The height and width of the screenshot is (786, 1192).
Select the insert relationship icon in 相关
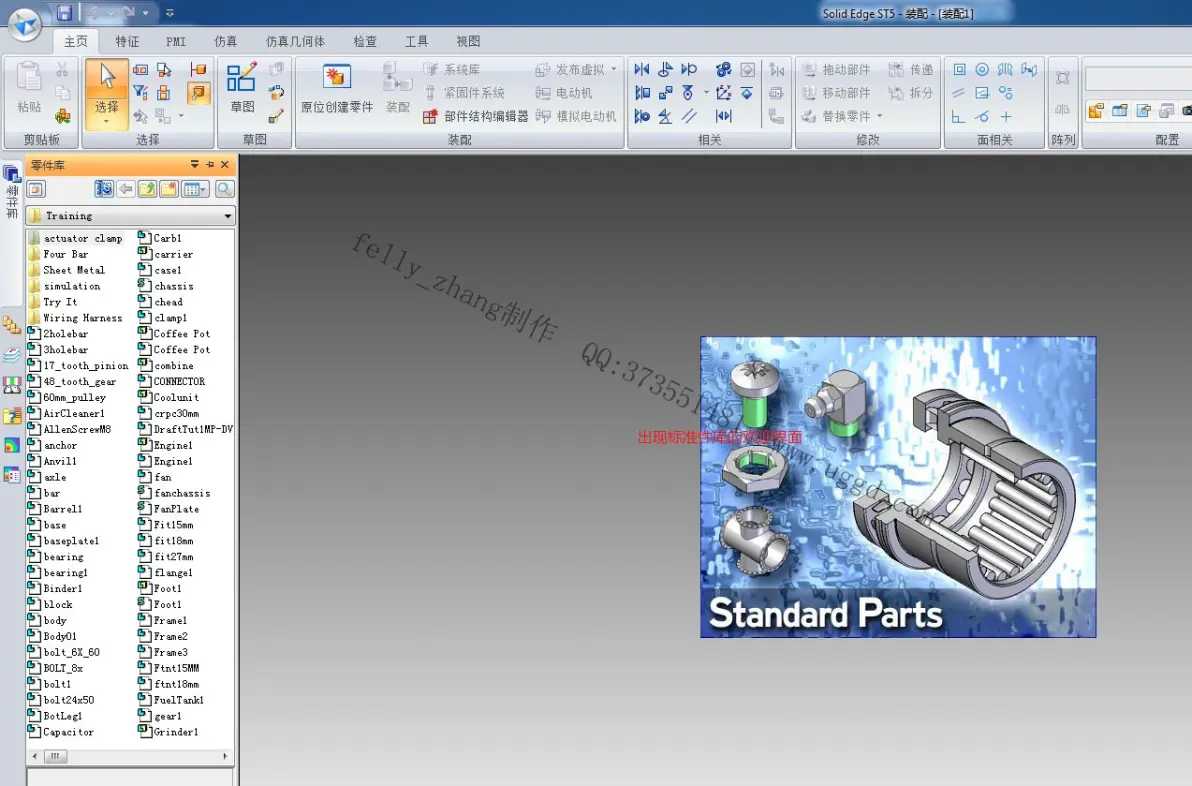coord(665,70)
